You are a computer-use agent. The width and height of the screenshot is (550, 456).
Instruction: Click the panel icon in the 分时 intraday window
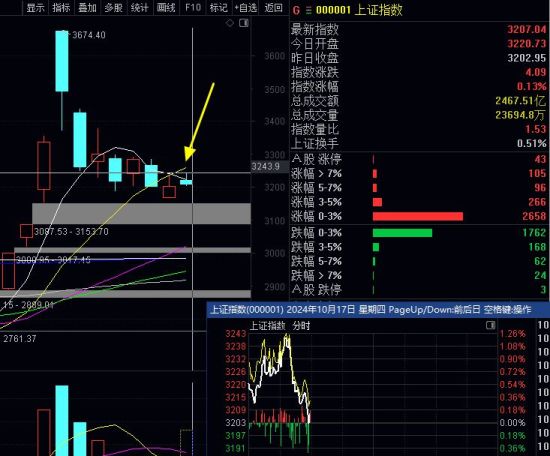tap(490, 326)
